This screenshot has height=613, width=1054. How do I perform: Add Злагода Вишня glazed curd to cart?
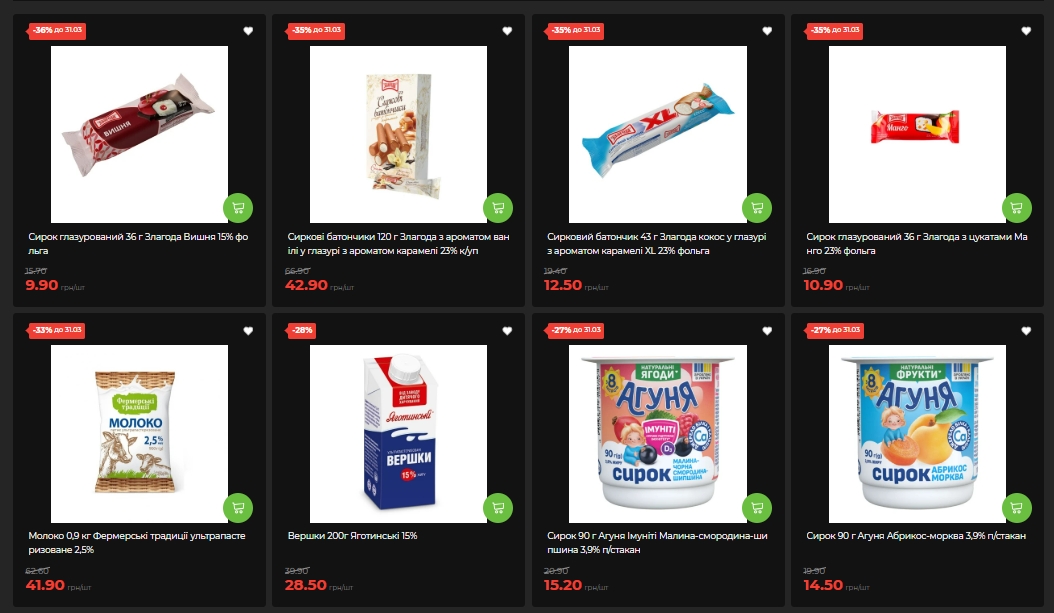pyautogui.click(x=238, y=208)
